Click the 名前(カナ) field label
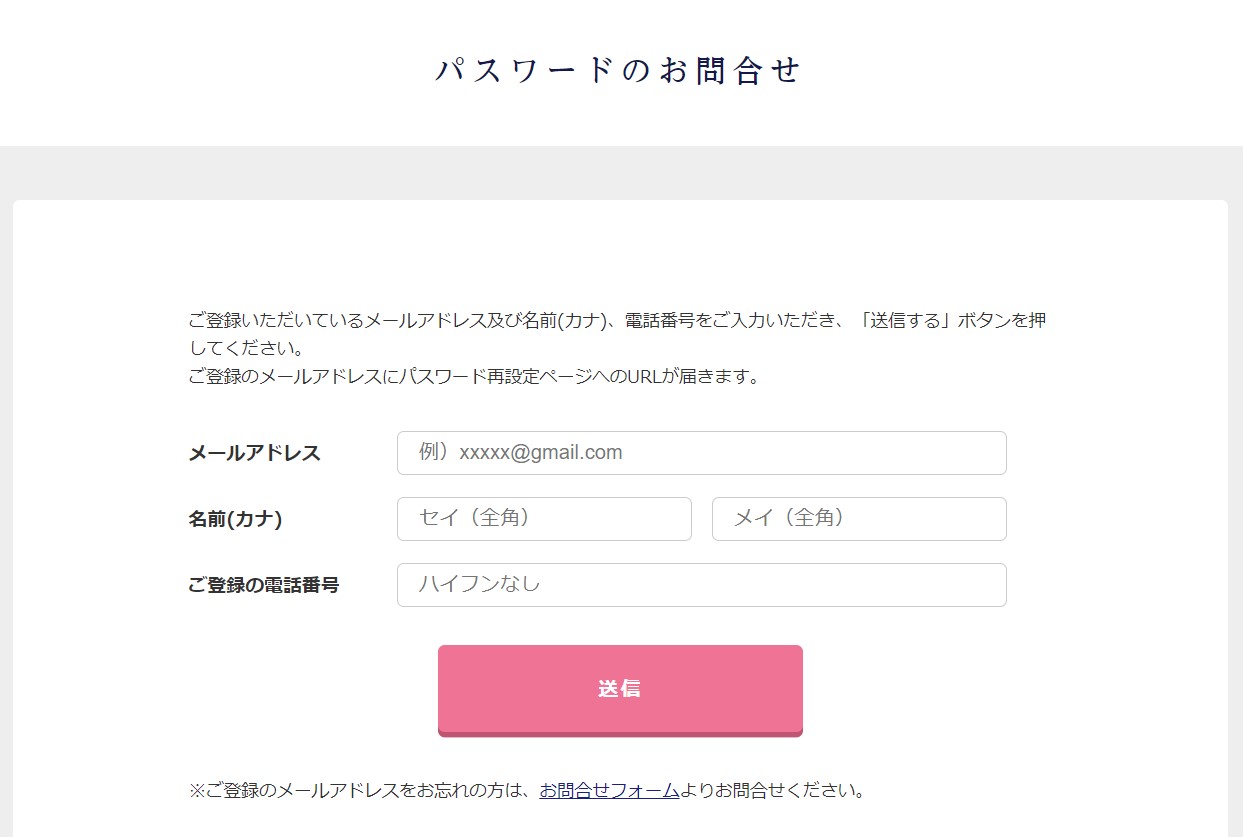Image resolution: width=1243 pixels, height=837 pixels. pos(235,519)
